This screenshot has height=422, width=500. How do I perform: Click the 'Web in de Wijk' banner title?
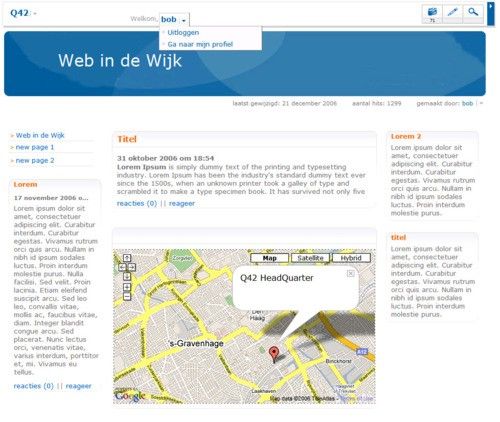[x=120, y=60]
